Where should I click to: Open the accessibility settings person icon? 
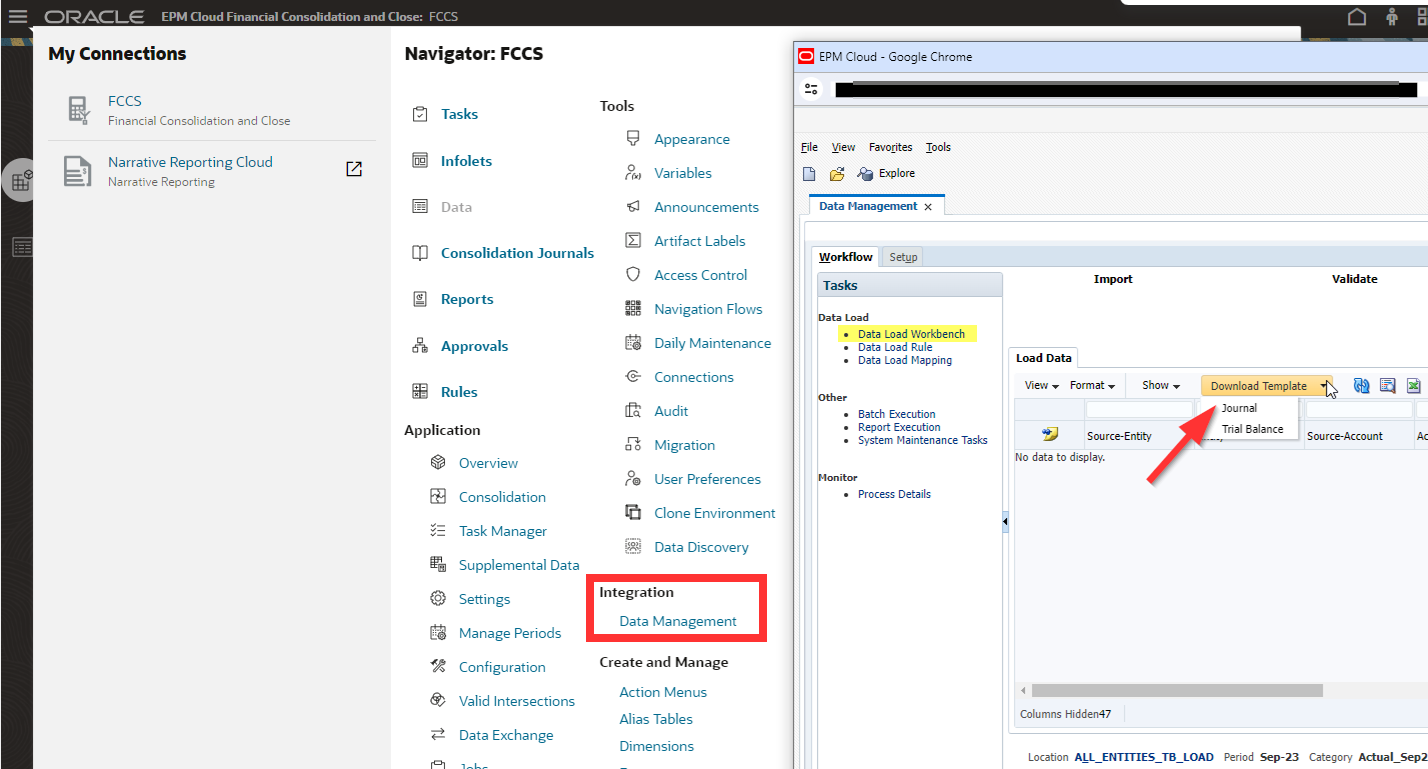pos(1391,17)
